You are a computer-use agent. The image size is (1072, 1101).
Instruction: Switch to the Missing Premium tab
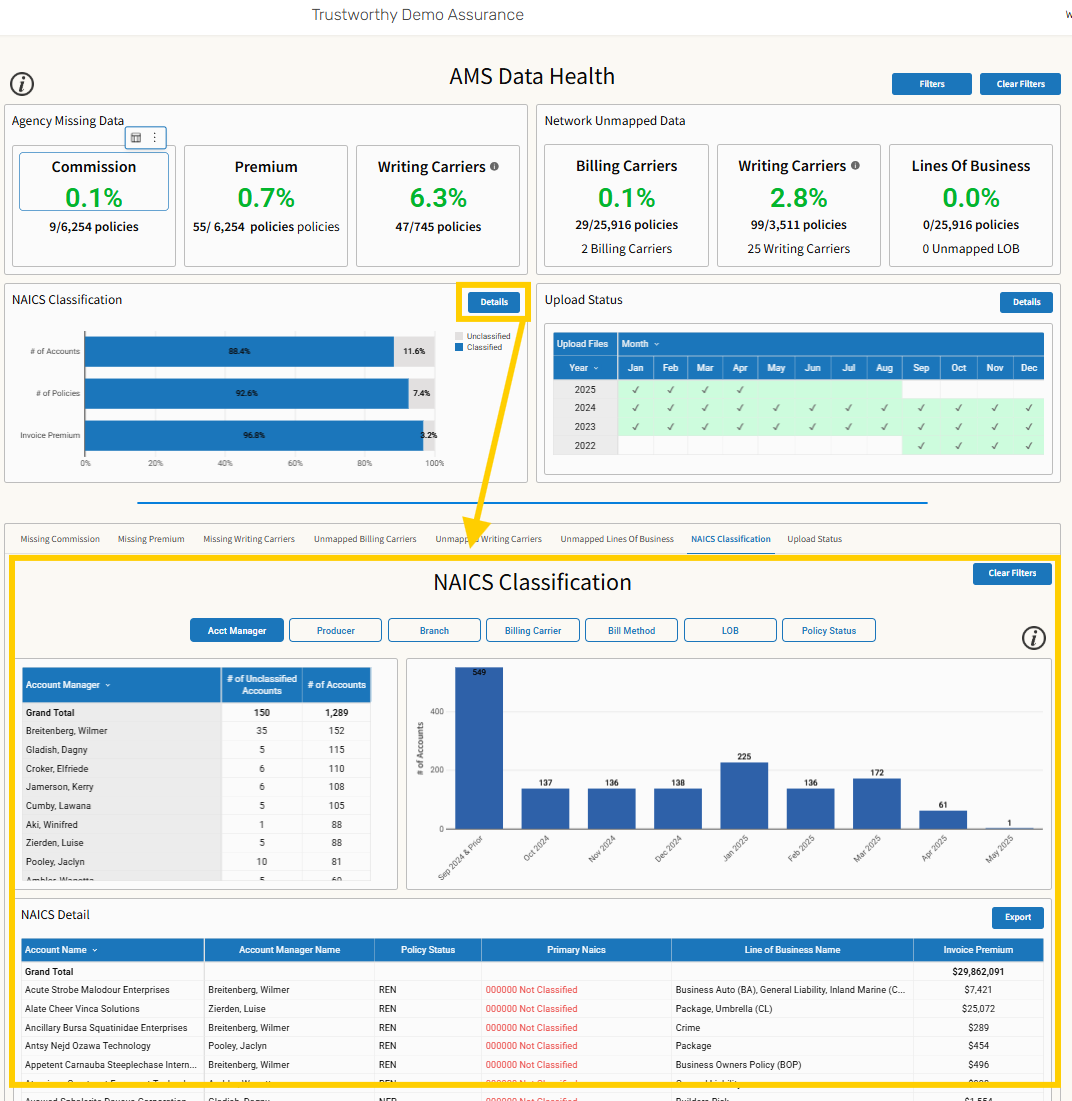tap(151, 539)
